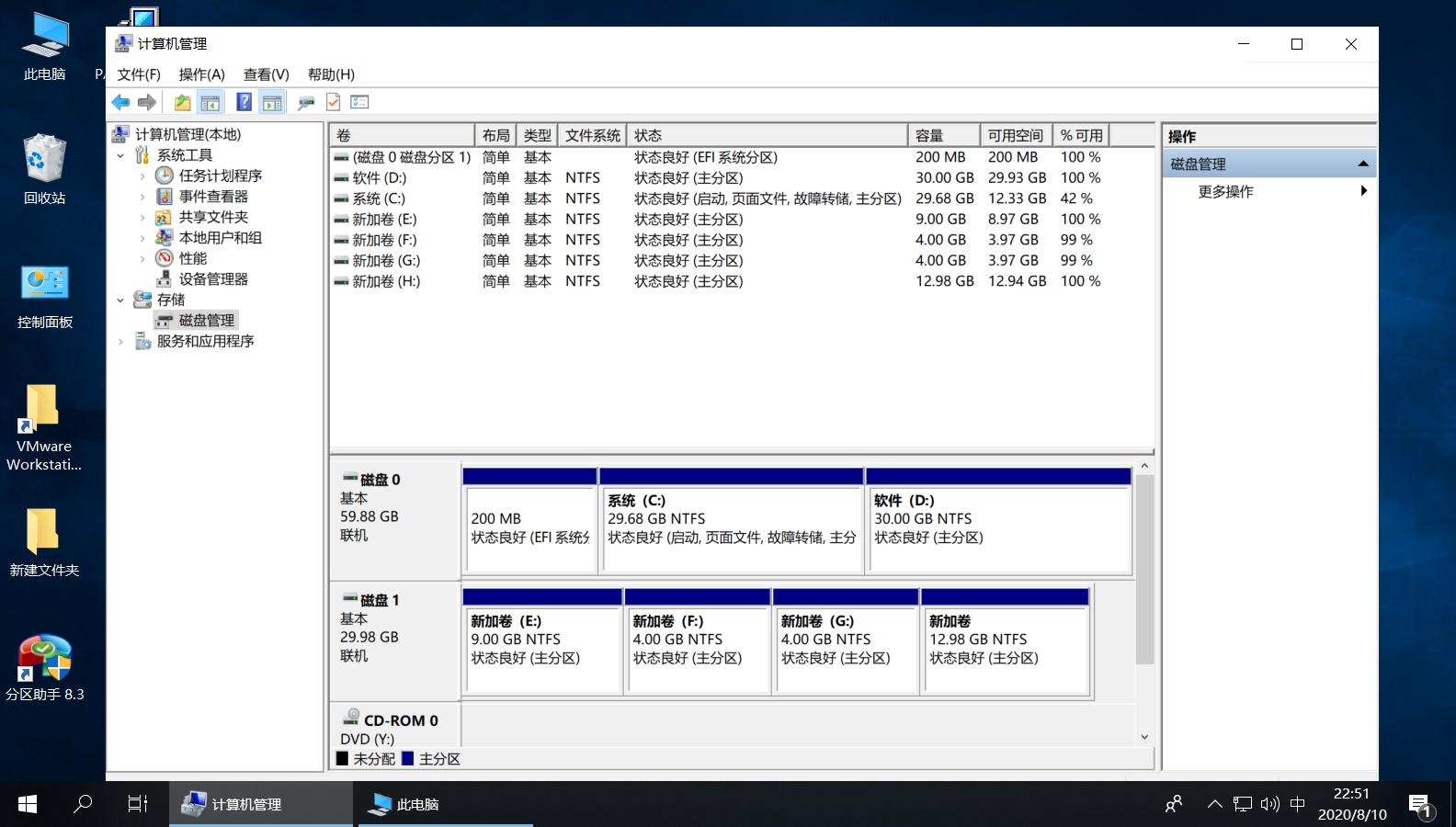Click the blue Back arrow in toolbar

[x=120, y=102]
